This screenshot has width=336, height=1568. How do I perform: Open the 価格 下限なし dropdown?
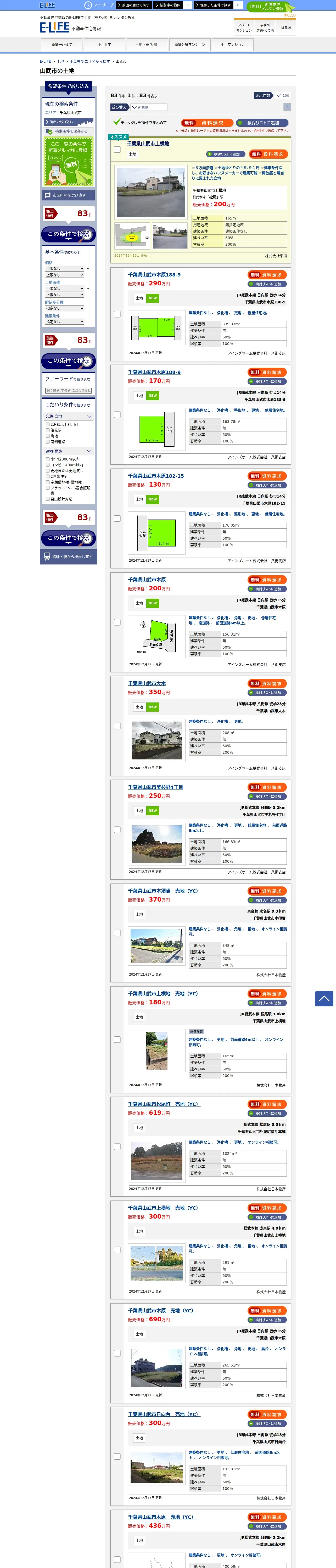click(65, 268)
